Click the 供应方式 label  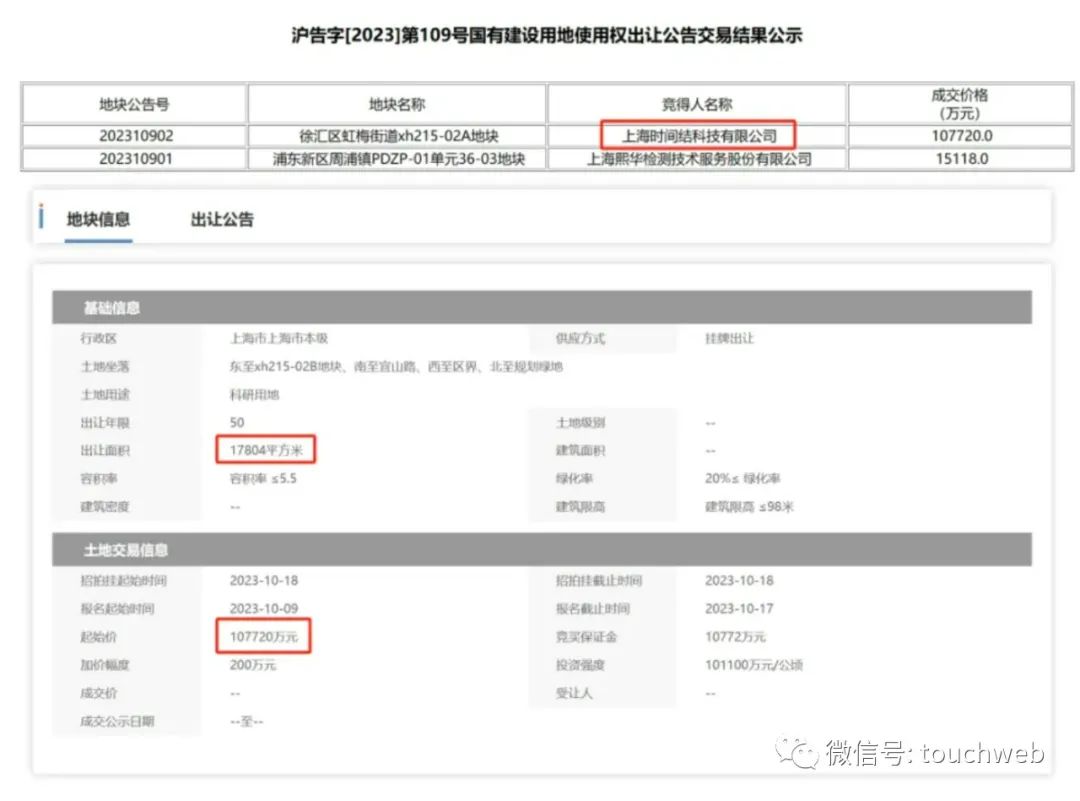pos(580,338)
